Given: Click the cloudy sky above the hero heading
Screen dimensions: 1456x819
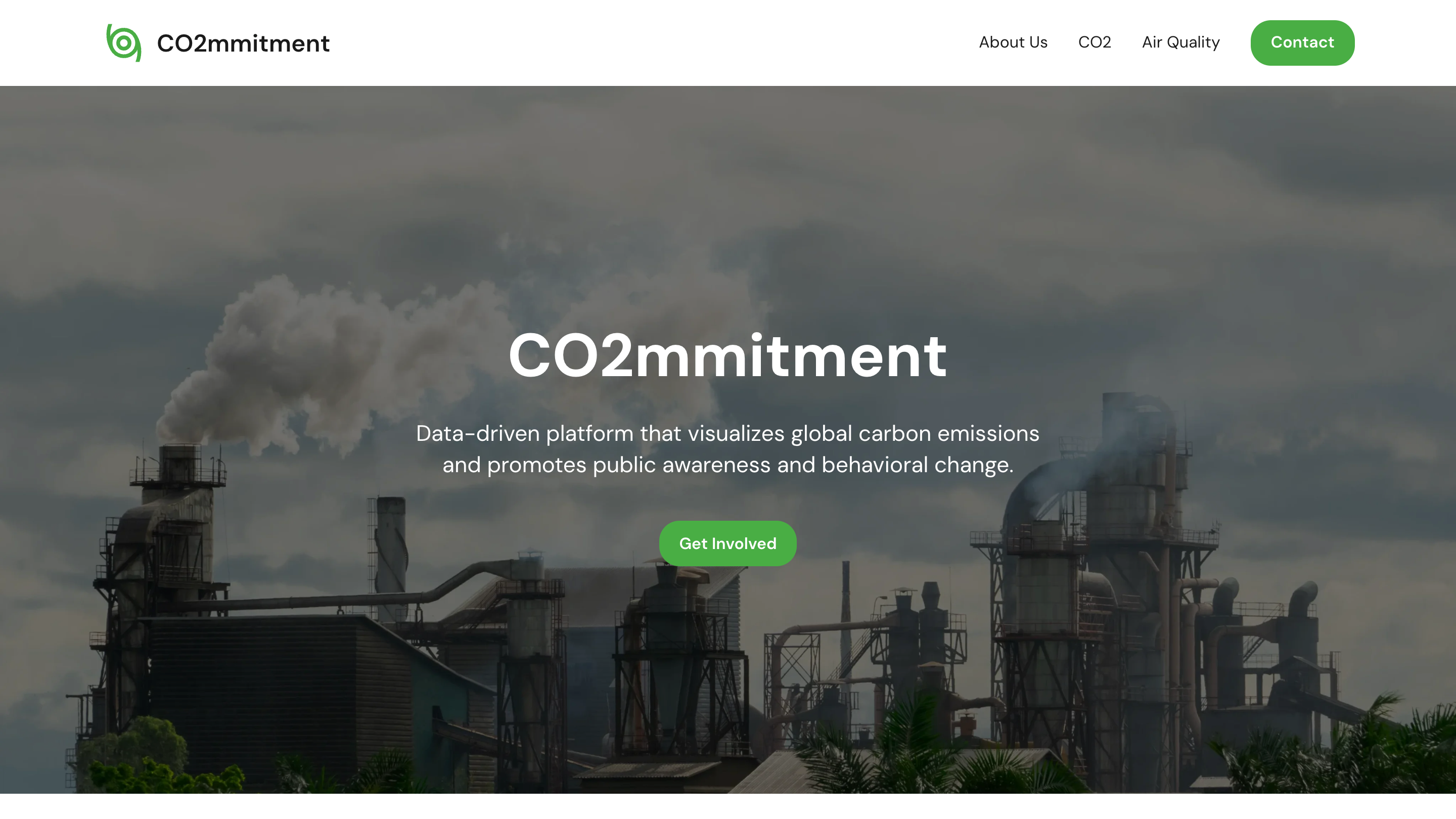Looking at the screenshot, I should (x=728, y=198).
